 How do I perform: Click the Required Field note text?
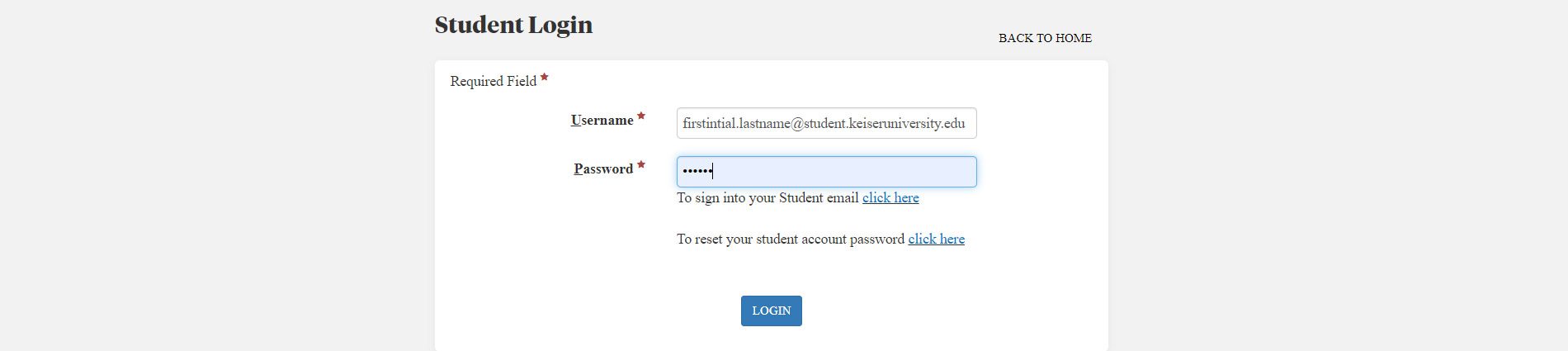[493, 81]
